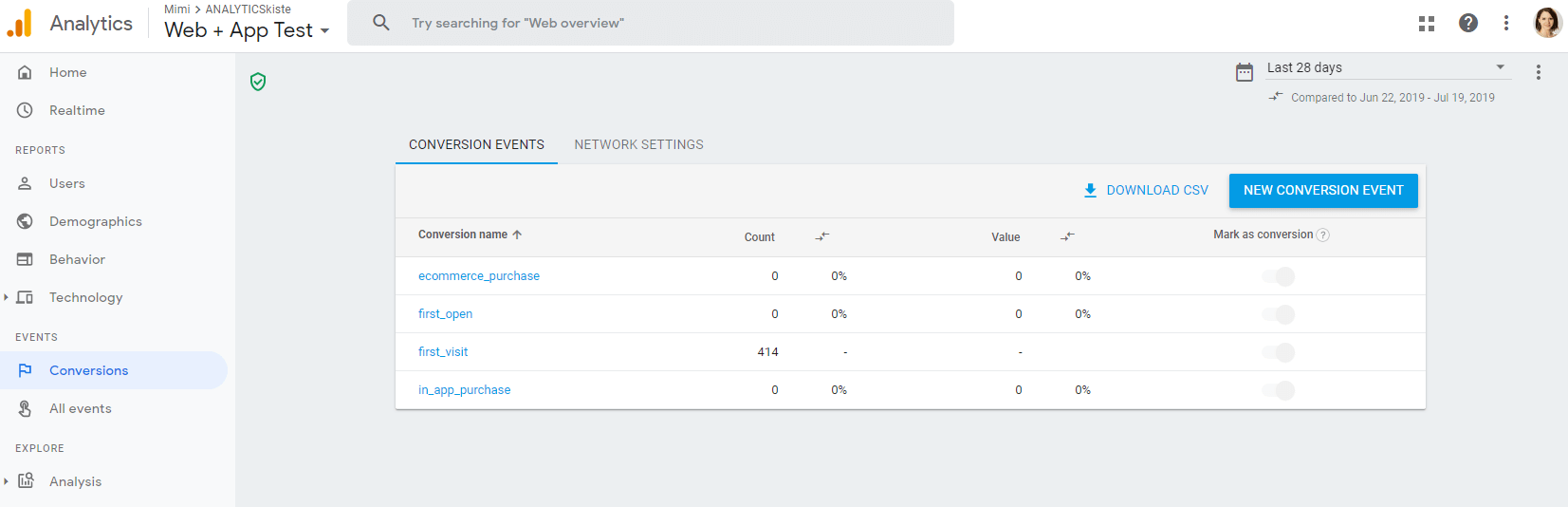Enable first_open mark as conversion switch
Viewport: 1568px width, 507px height.
coord(1279,314)
